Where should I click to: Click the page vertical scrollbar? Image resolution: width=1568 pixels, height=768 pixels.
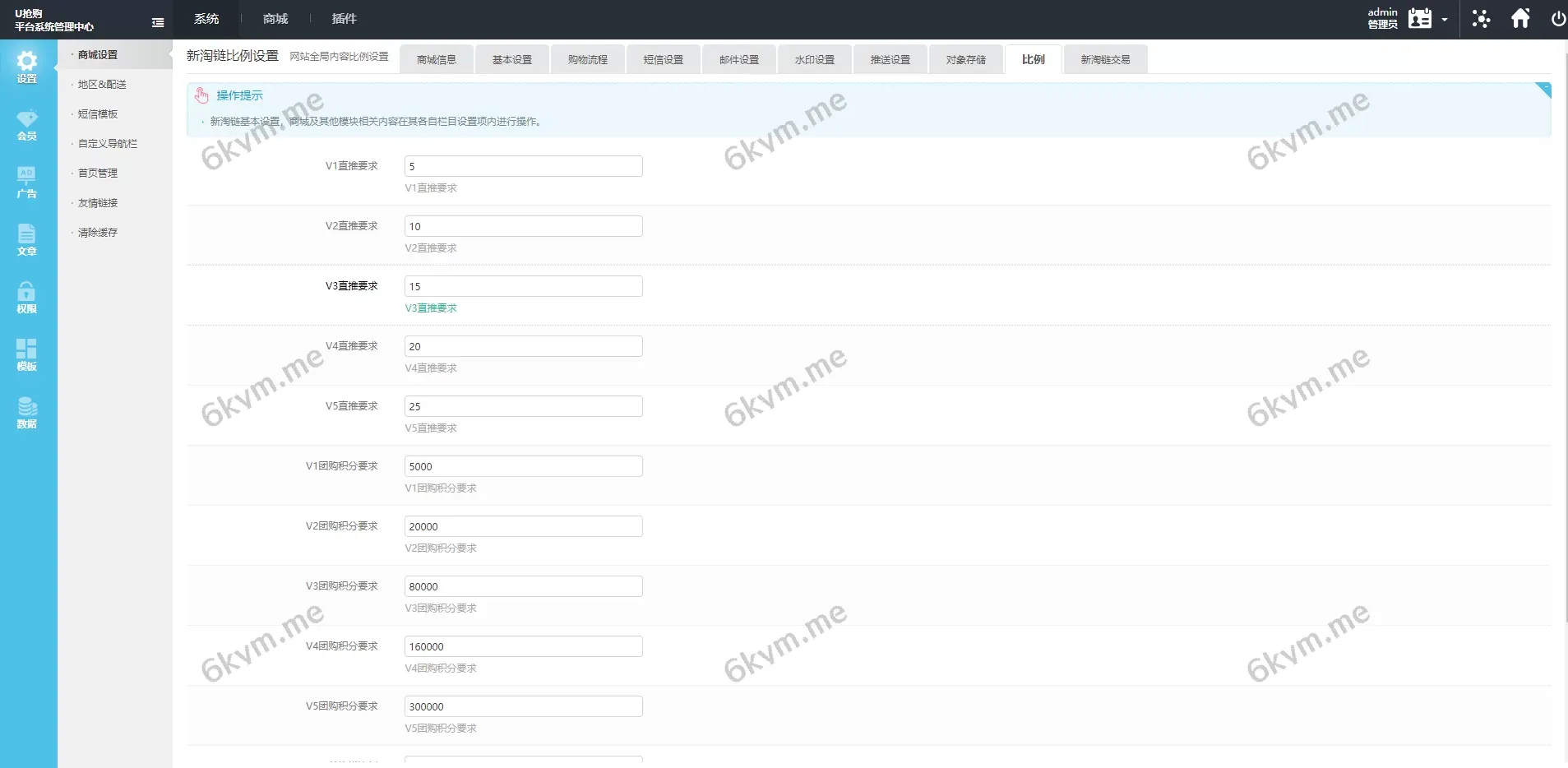click(1563, 329)
